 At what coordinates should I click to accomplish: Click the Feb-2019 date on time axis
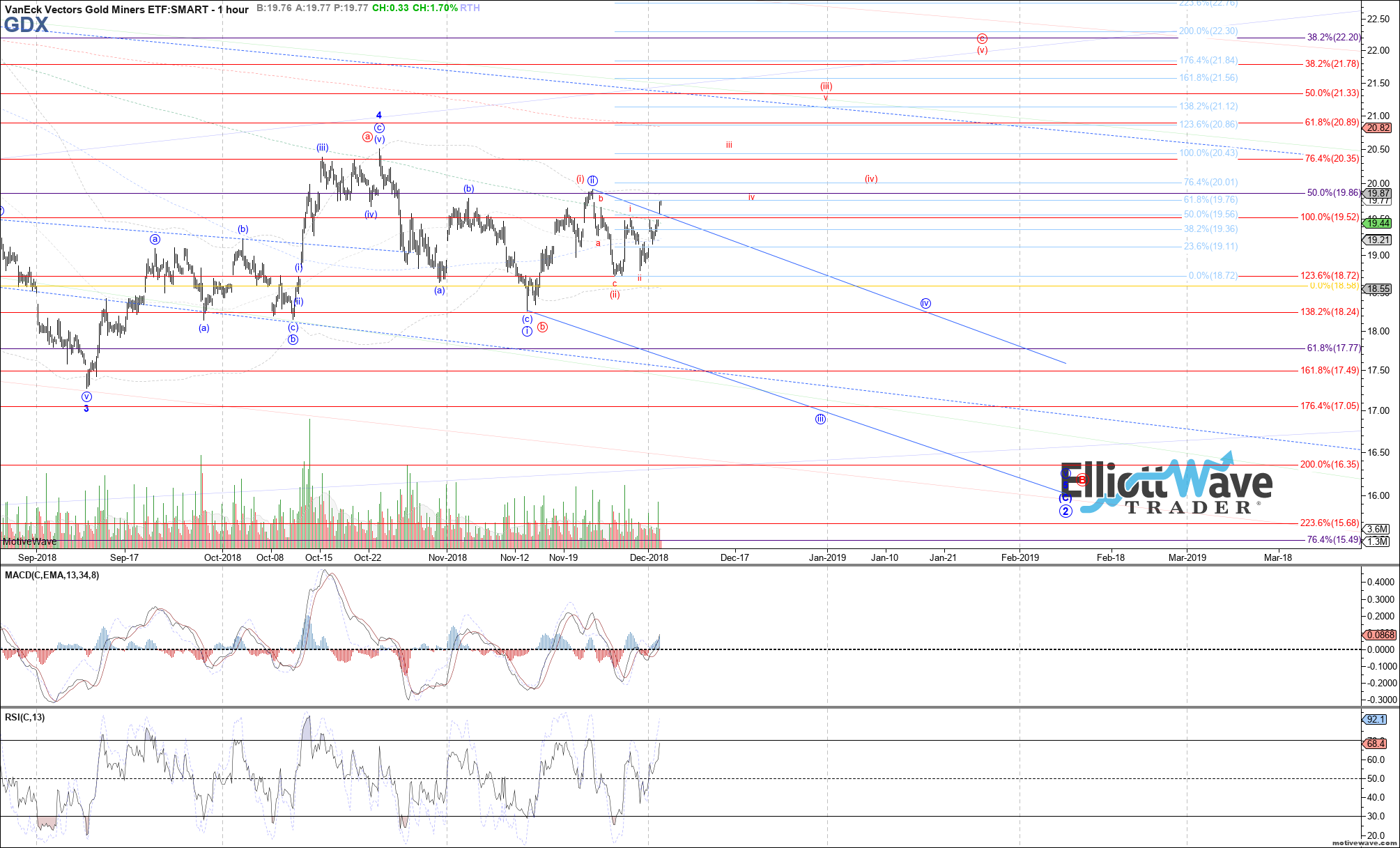pyautogui.click(x=1020, y=557)
